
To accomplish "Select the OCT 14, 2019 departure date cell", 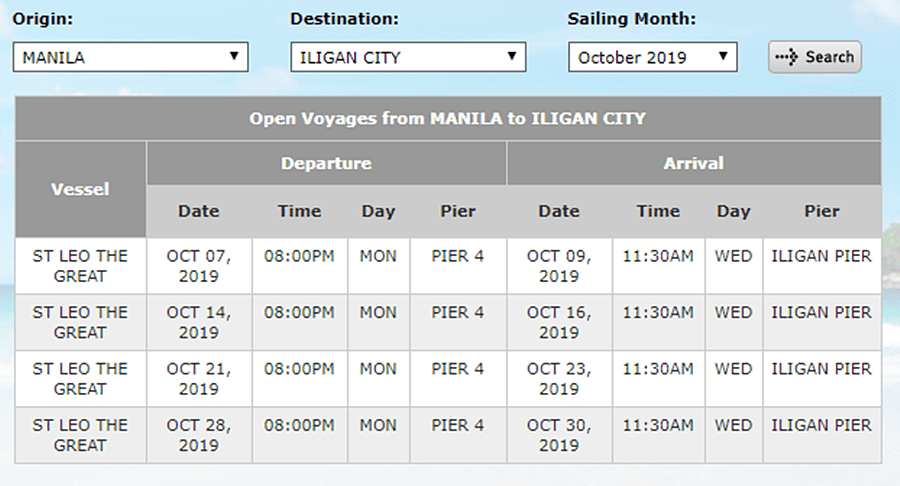I will pyautogui.click(x=198, y=322).
